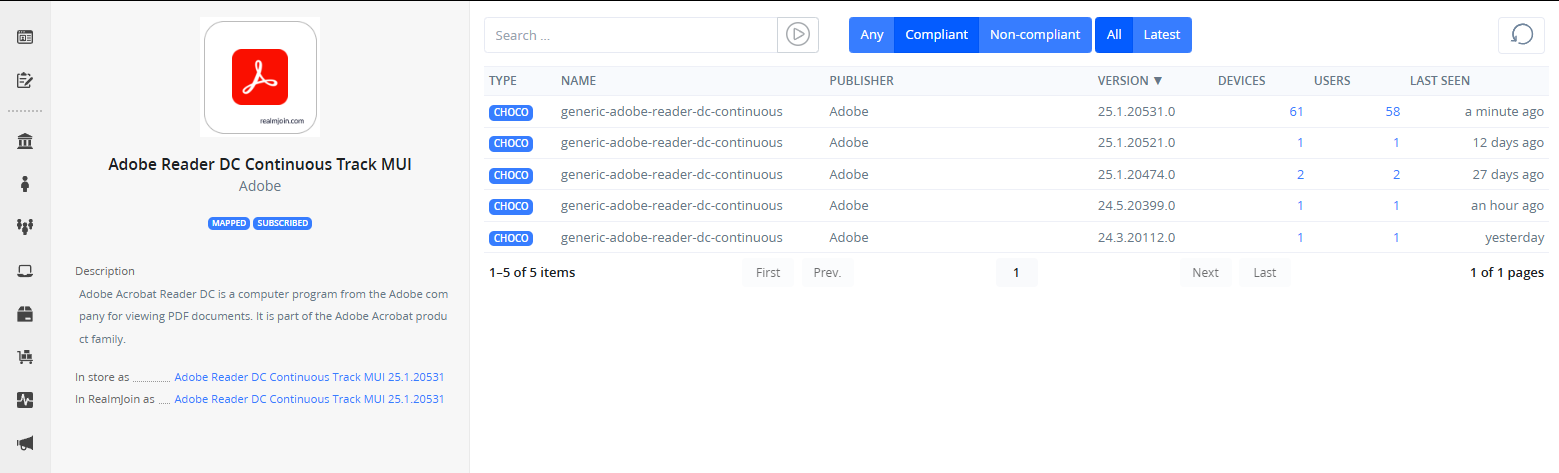
Task: Sort table by the Version column
Action: [x=1129, y=81]
